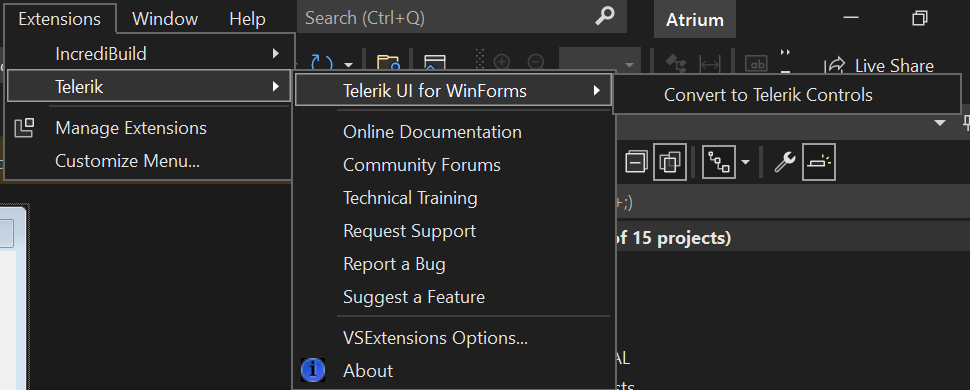Open the Window menu
970x390 pixels.
tap(165, 19)
